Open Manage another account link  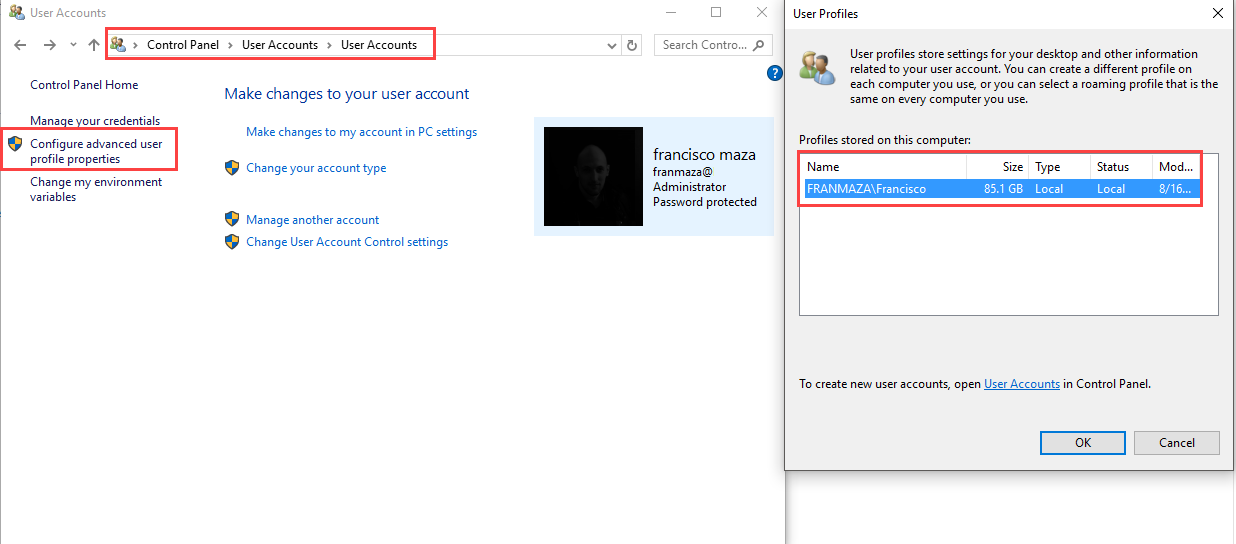[312, 220]
